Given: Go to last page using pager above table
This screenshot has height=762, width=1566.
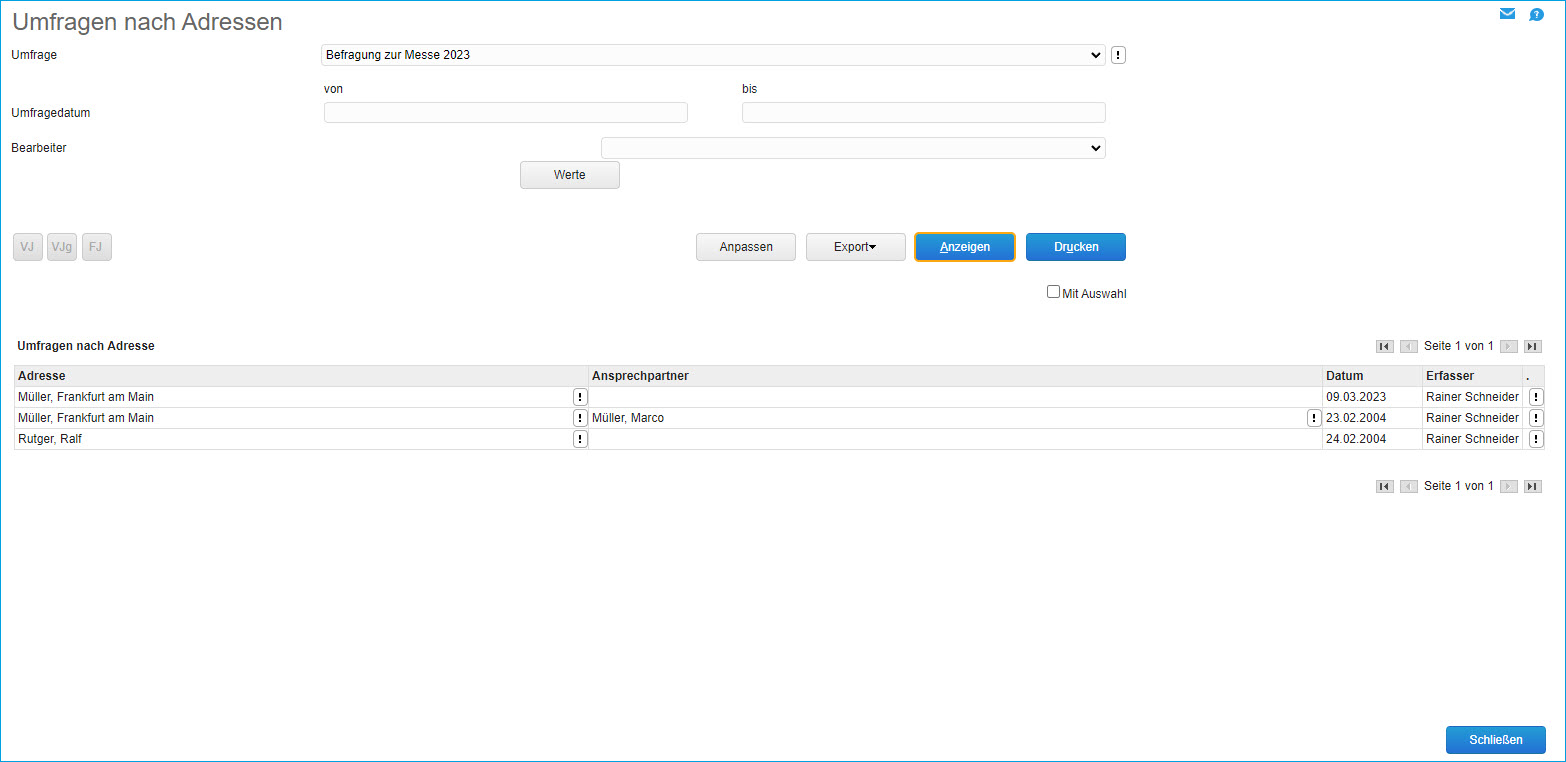Looking at the screenshot, I should point(1533,346).
